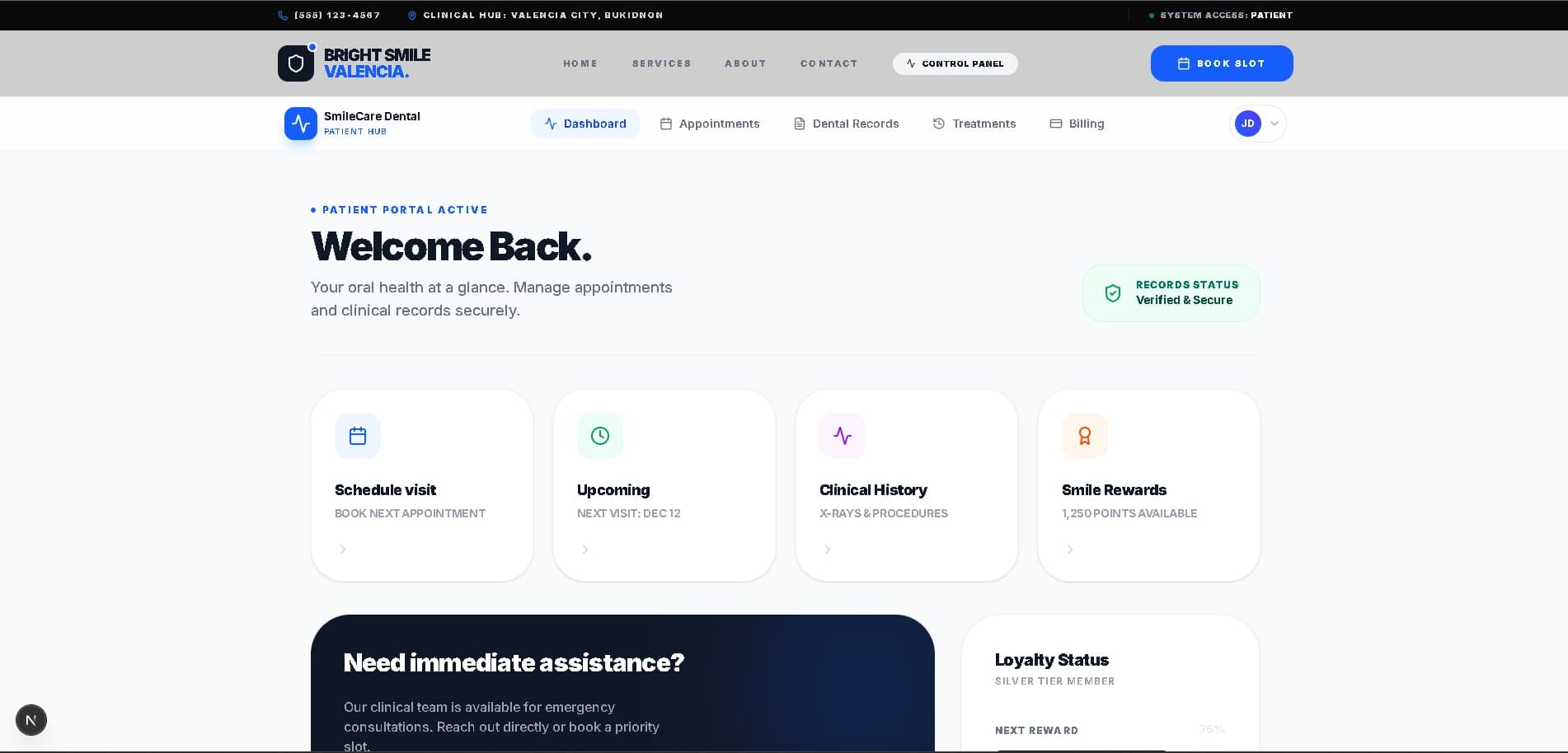
Task: Click the Next Visit: Dec 12 text
Action: click(x=629, y=513)
